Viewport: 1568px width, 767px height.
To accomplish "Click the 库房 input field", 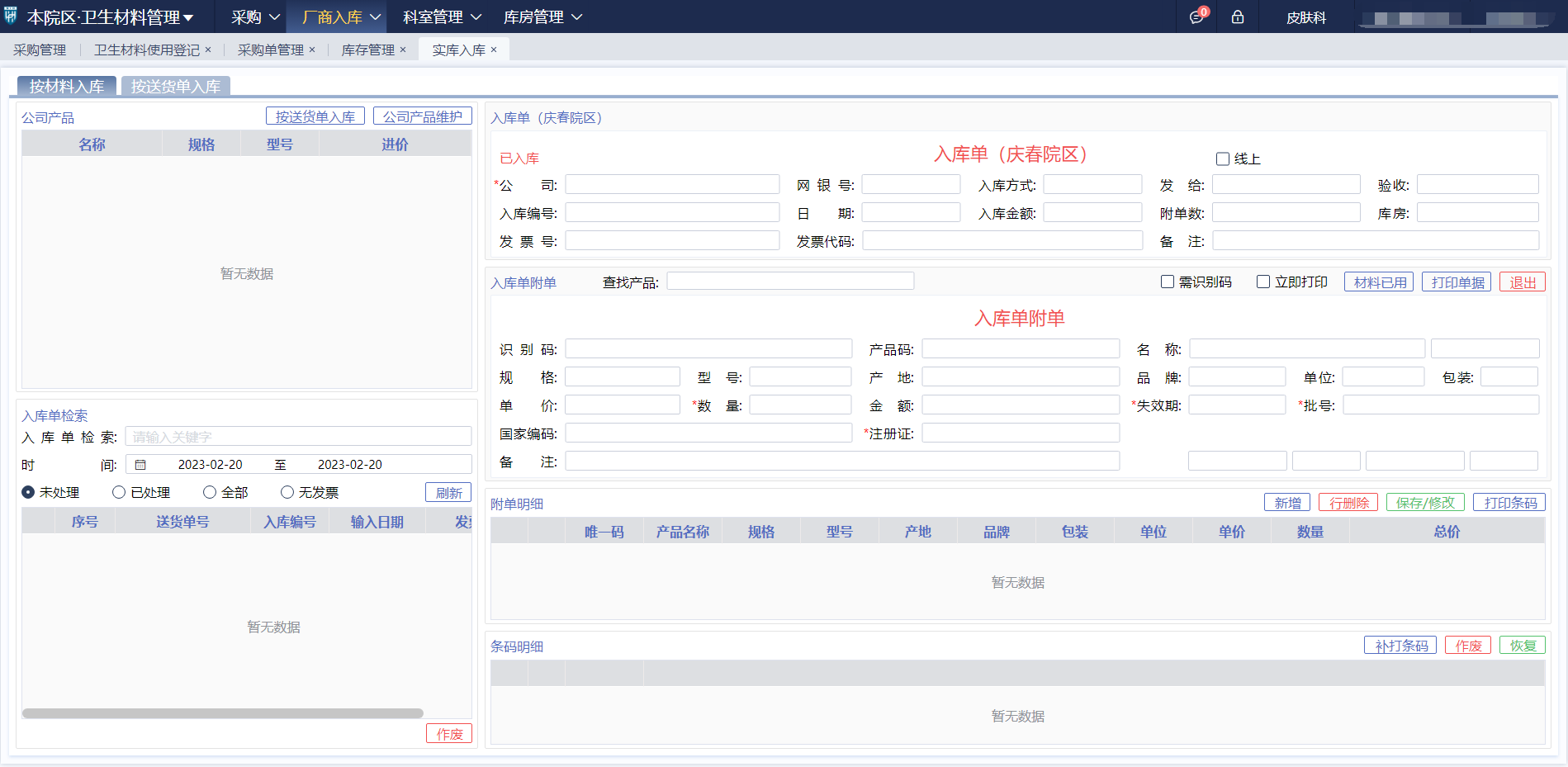I will (x=1478, y=212).
